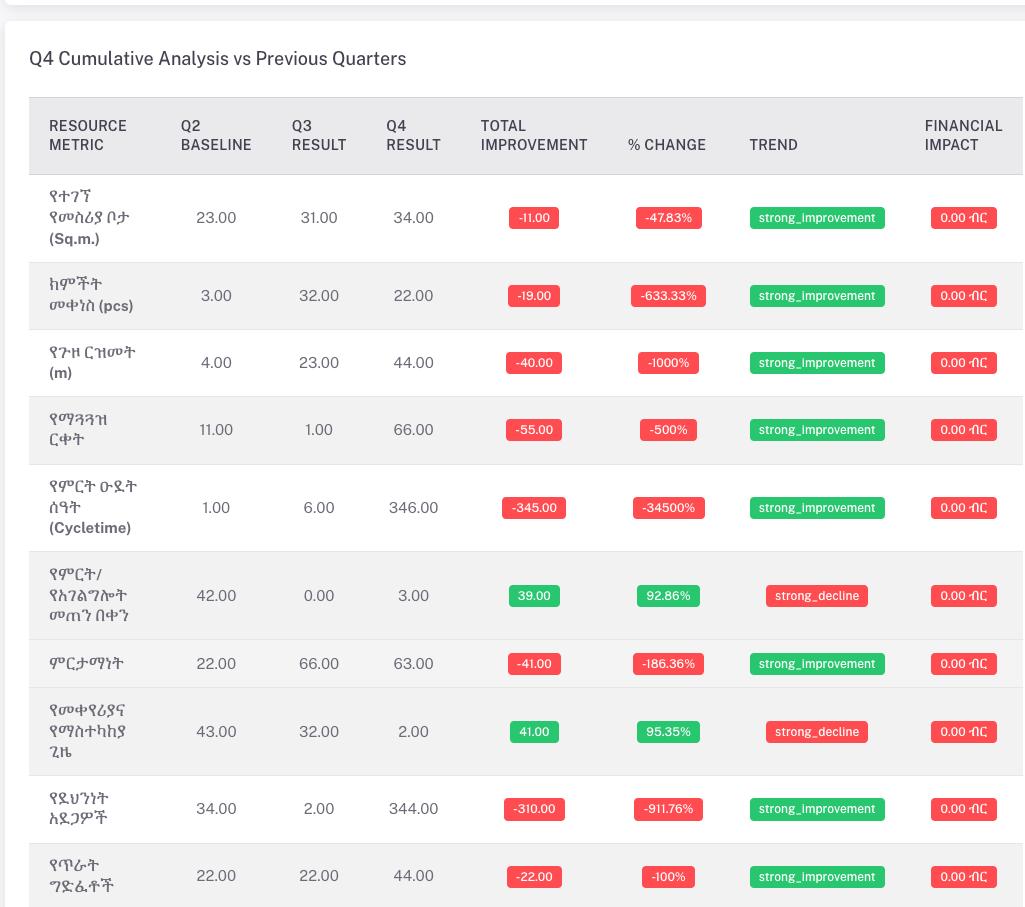Click the -633.33% change badge

[x=668, y=296]
